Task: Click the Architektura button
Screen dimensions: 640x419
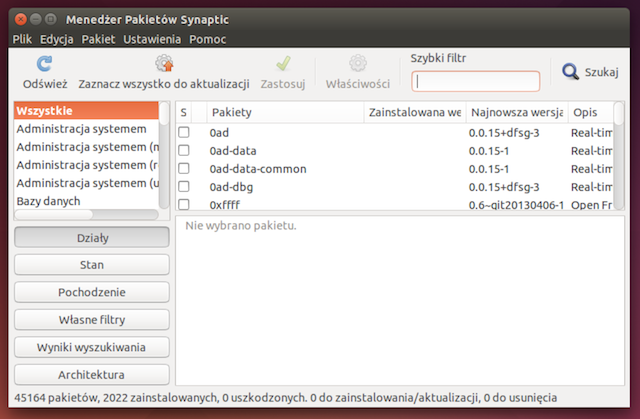Action: tap(92, 375)
